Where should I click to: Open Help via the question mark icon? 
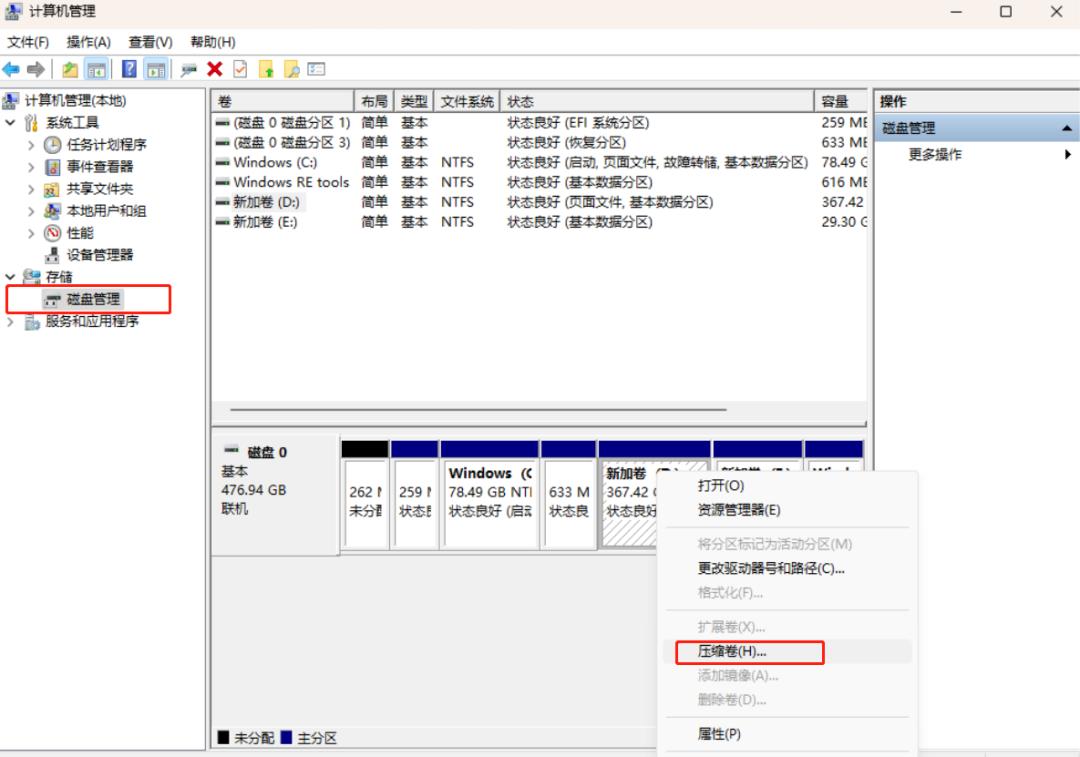coord(127,69)
